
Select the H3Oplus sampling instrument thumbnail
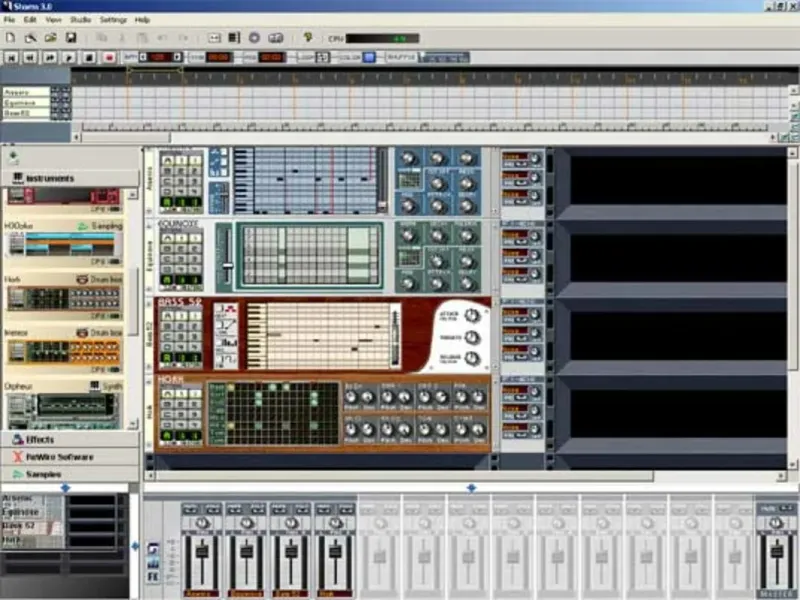point(64,244)
